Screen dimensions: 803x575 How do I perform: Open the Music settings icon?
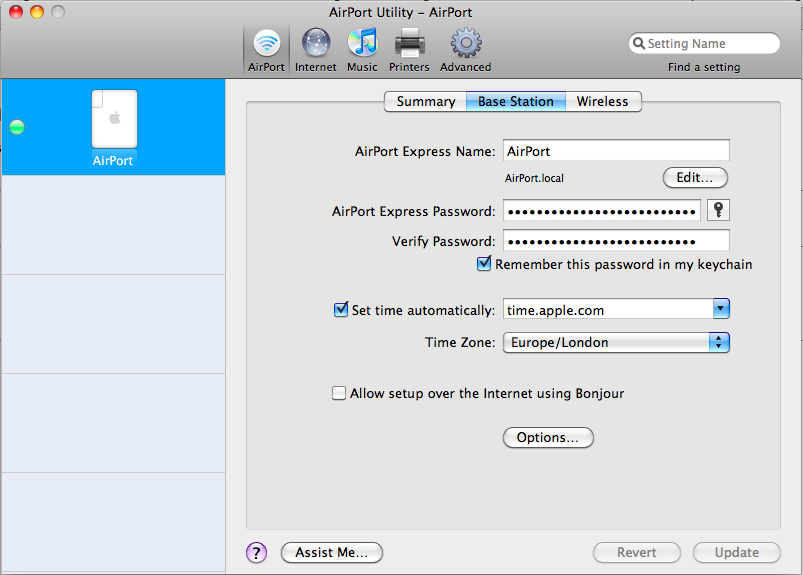coord(362,50)
